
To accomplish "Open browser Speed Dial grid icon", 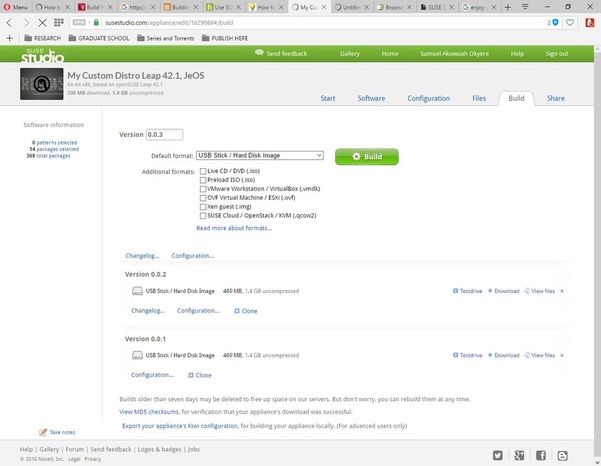I will pos(59,23).
